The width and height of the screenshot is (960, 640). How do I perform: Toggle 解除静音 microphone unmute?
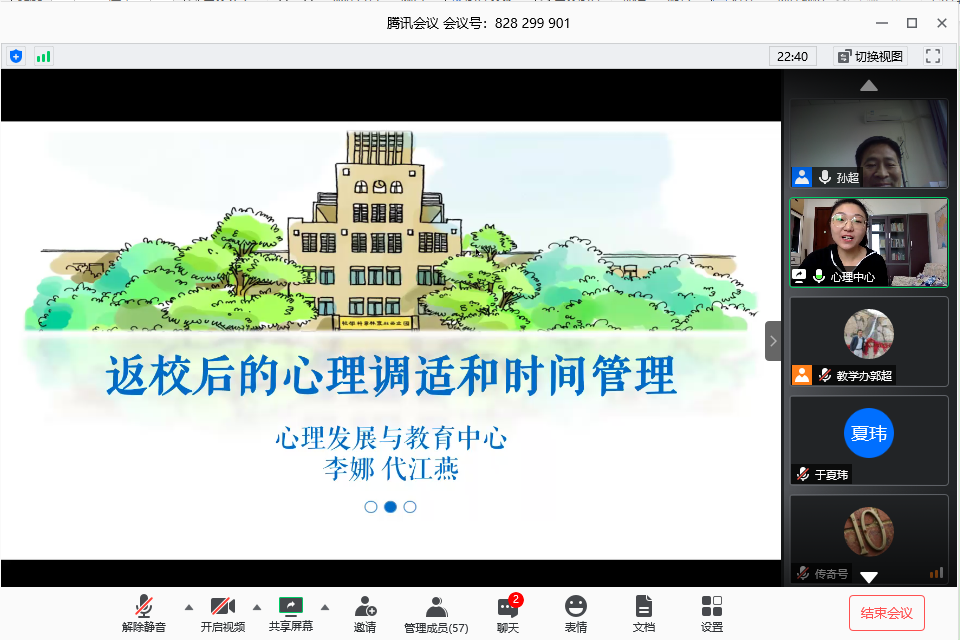(x=144, y=612)
